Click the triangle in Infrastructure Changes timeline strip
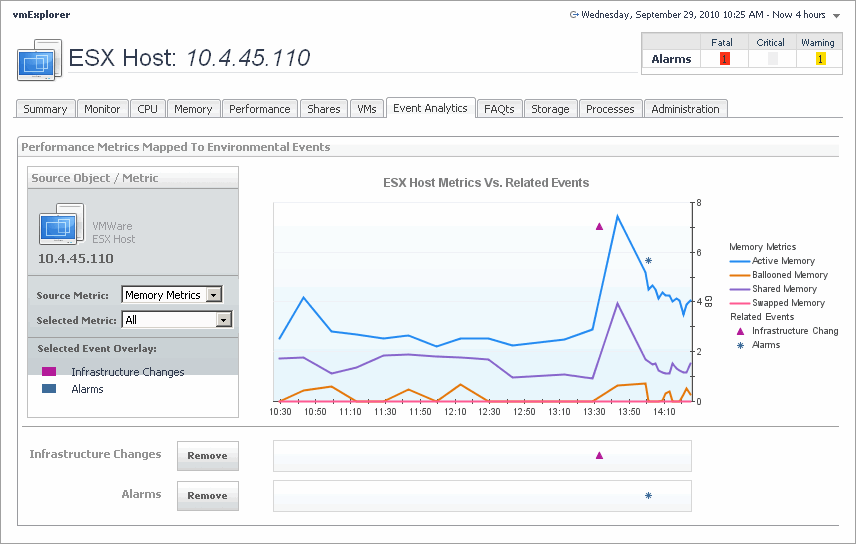 (599, 455)
